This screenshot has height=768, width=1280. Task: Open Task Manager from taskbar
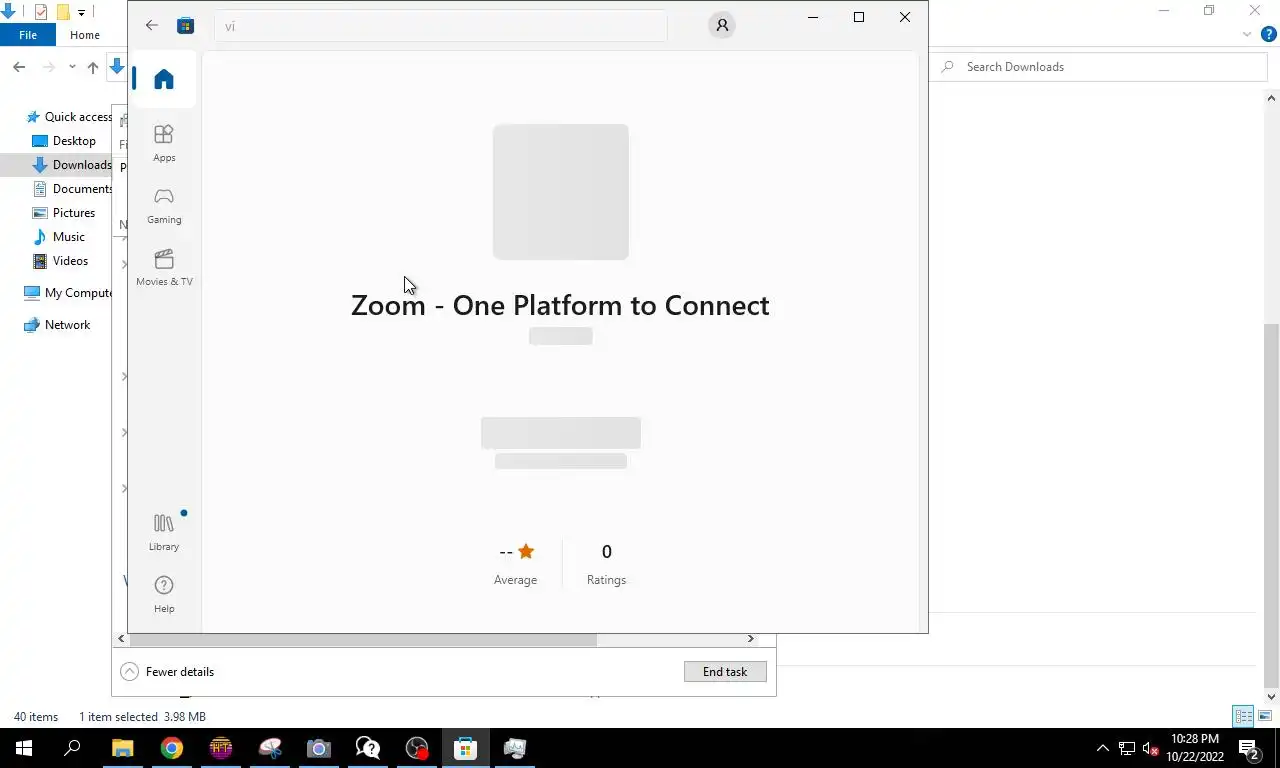pyautogui.click(x=515, y=748)
